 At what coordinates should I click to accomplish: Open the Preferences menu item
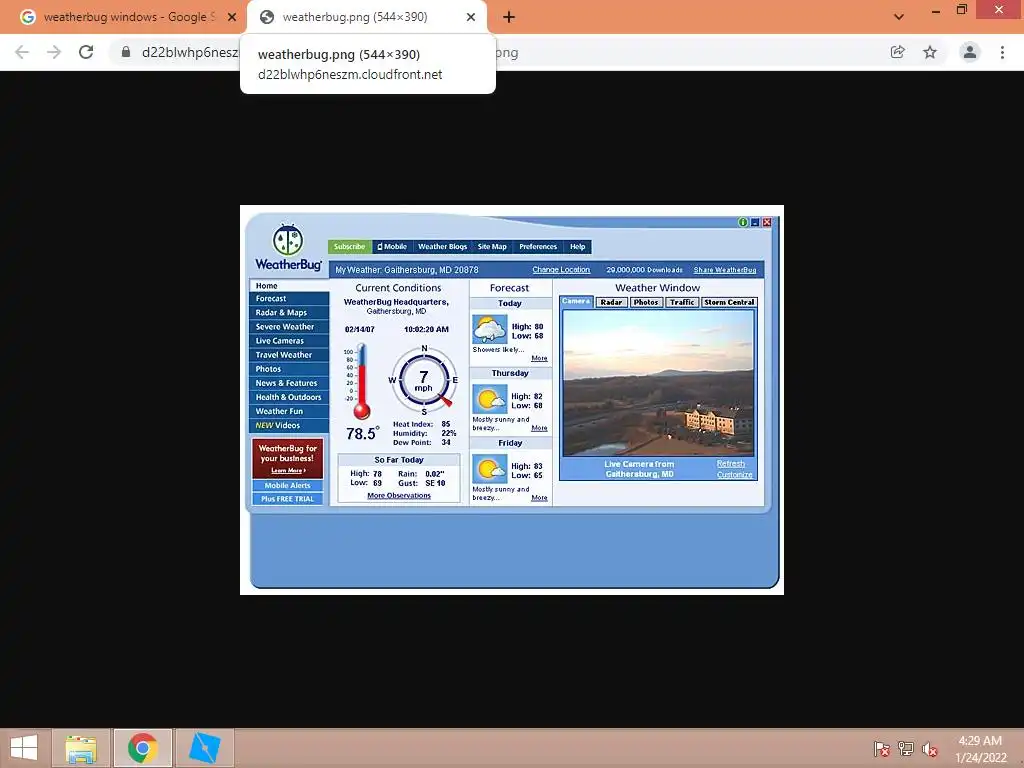(x=537, y=247)
